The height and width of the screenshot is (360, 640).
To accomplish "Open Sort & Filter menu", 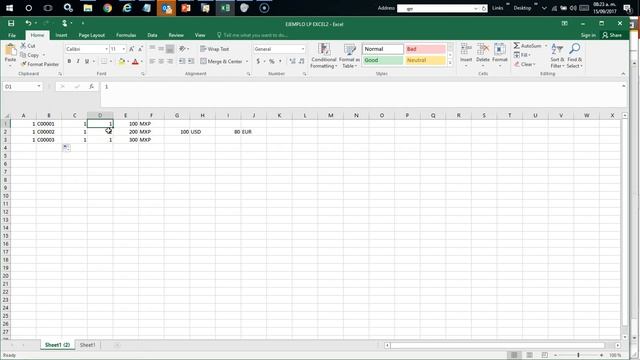I will pos(557,56).
